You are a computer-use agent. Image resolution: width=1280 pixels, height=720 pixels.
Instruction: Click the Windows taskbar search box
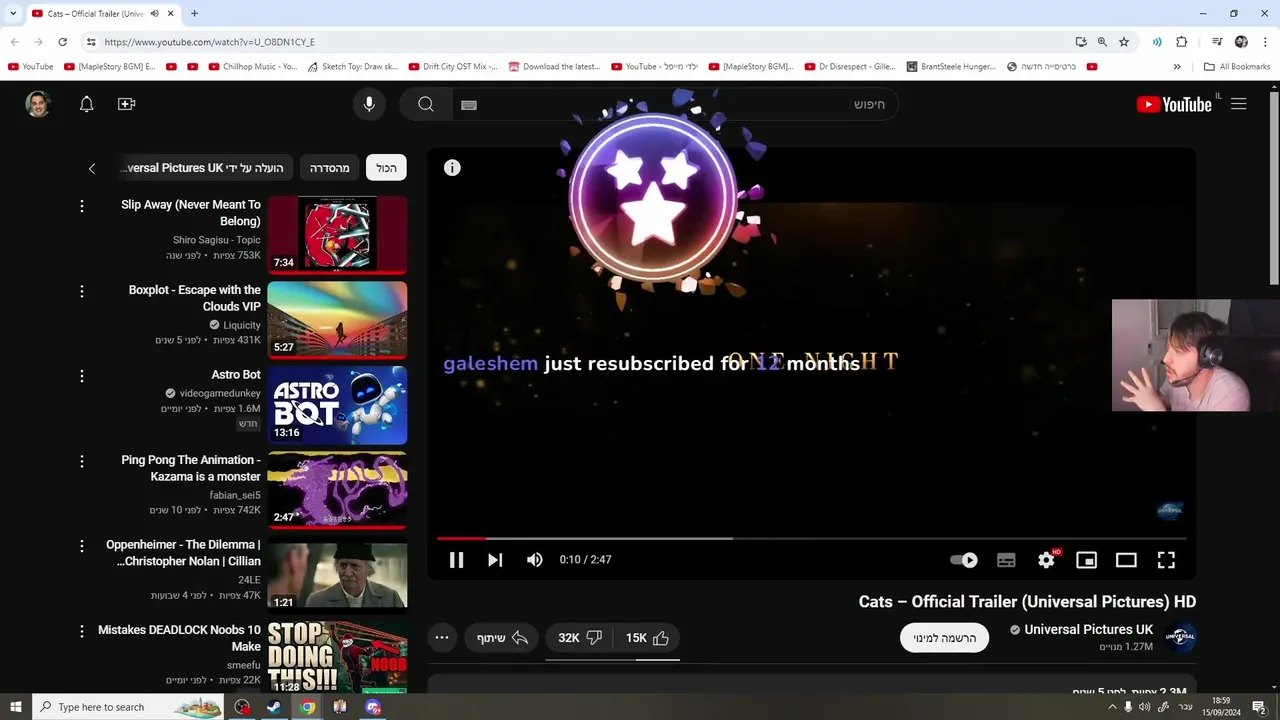tap(129, 707)
